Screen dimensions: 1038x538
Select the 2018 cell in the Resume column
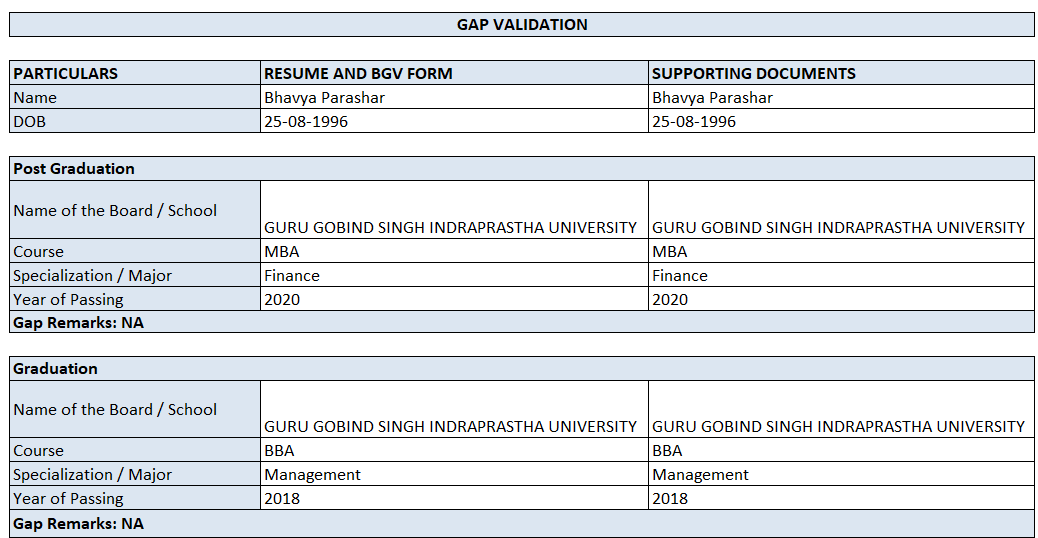click(454, 499)
